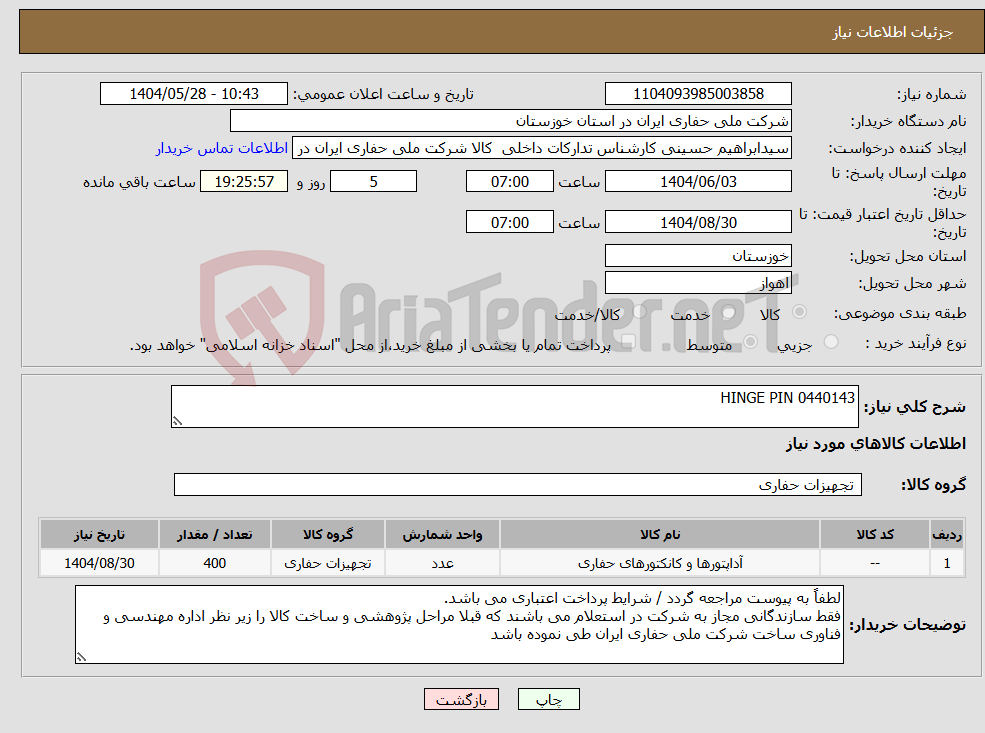Click the buyer notes text area
The width and height of the screenshot is (985, 733).
pos(459,624)
